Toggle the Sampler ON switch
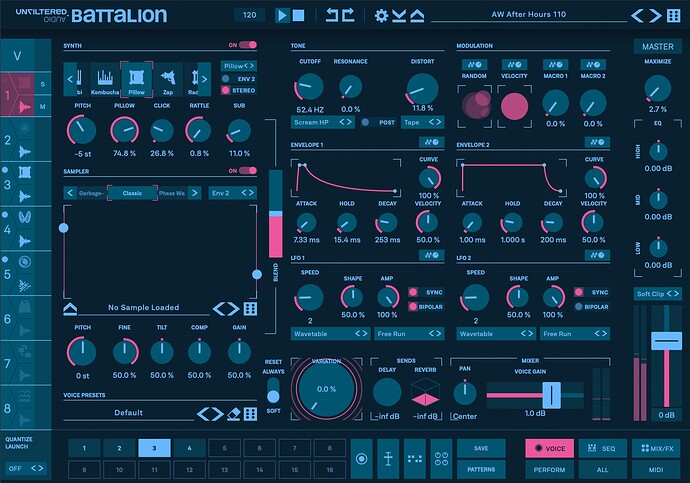This screenshot has height=483, width=690. point(247,171)
